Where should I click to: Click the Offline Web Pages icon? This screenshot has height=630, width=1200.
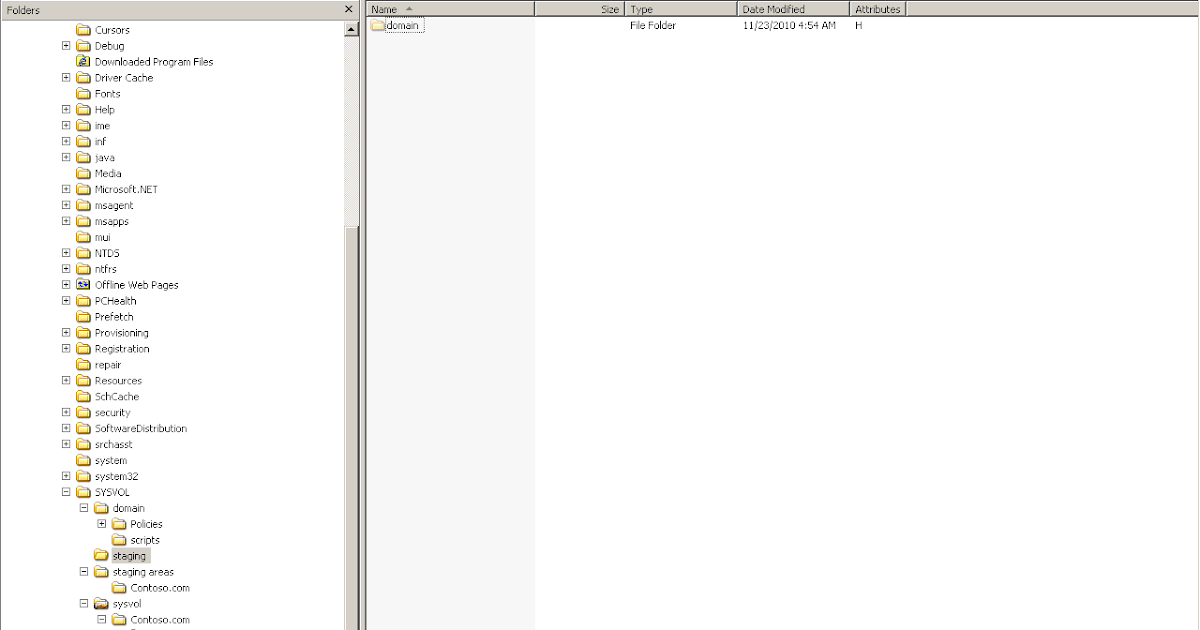click(x=82, y=284)
